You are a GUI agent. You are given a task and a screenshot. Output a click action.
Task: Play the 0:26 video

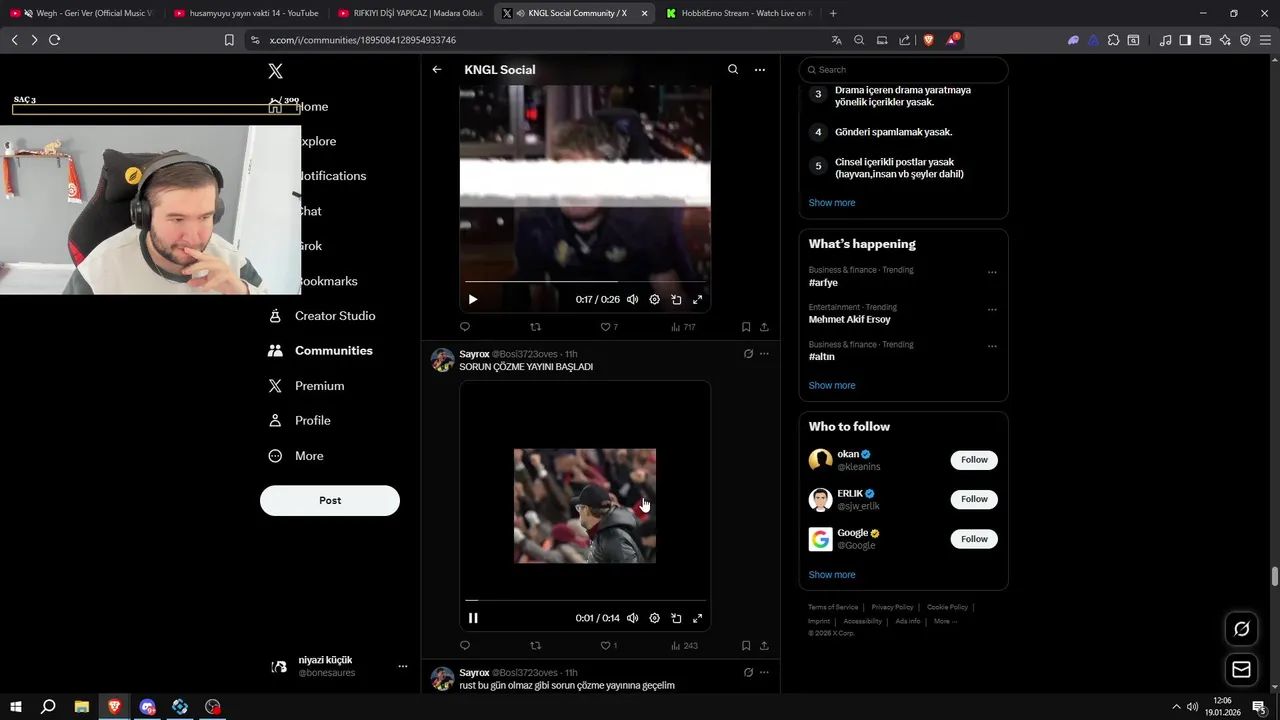point(473,299)
